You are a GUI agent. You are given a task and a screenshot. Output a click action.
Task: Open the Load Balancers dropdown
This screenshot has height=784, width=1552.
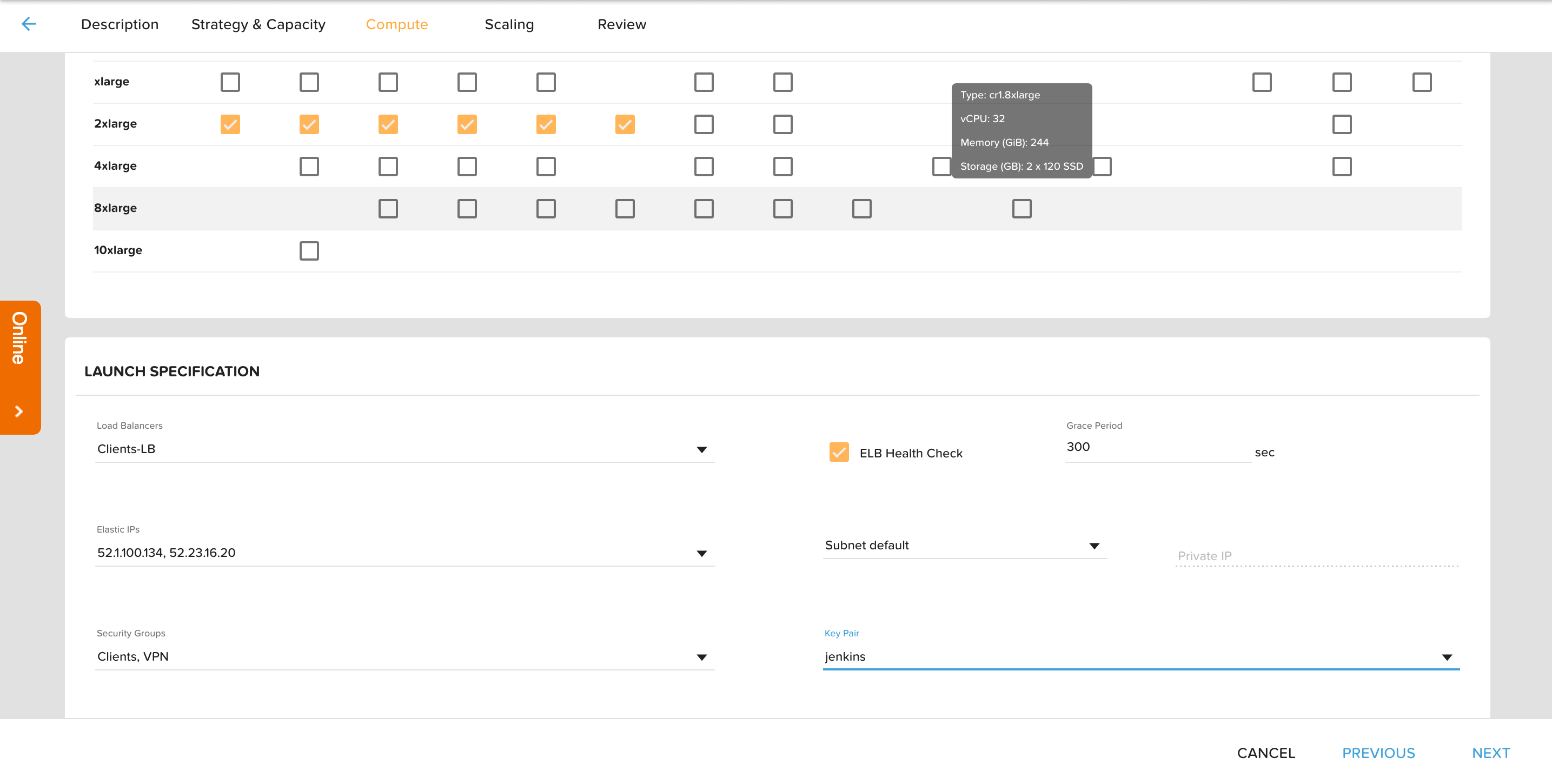405,449
